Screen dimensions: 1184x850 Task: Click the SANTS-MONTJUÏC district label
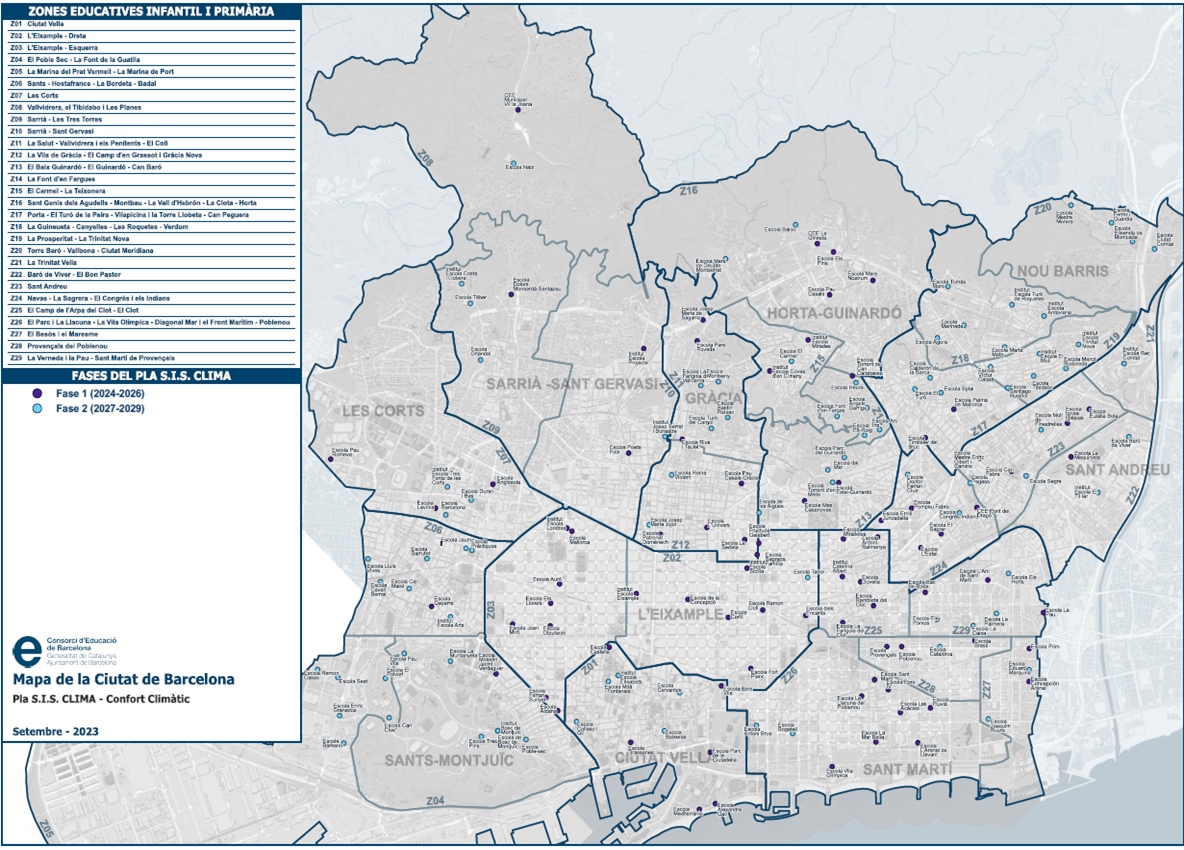449,760
